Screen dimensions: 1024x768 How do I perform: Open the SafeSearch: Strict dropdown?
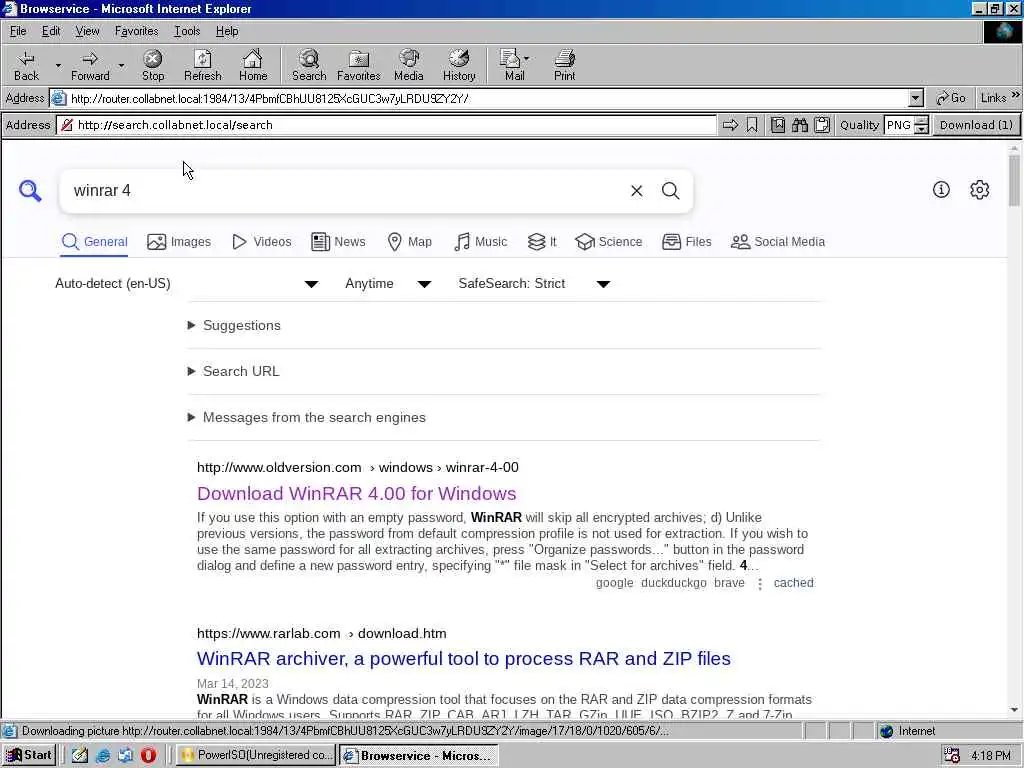click(534, 283)
